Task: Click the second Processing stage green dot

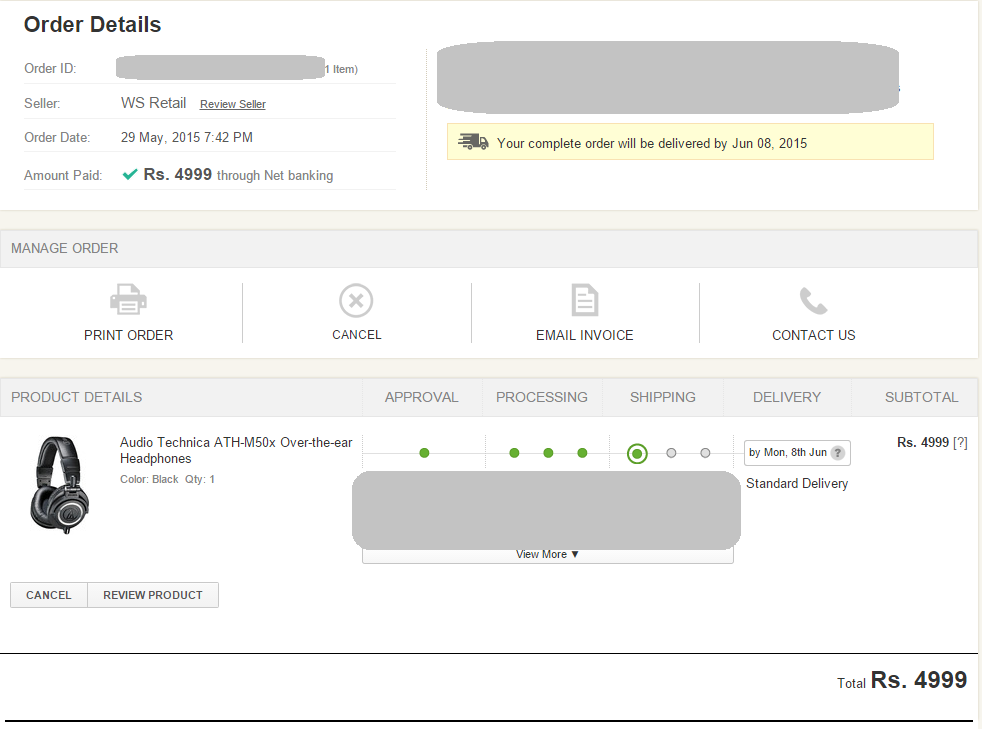Action: (x=548, y=453)
